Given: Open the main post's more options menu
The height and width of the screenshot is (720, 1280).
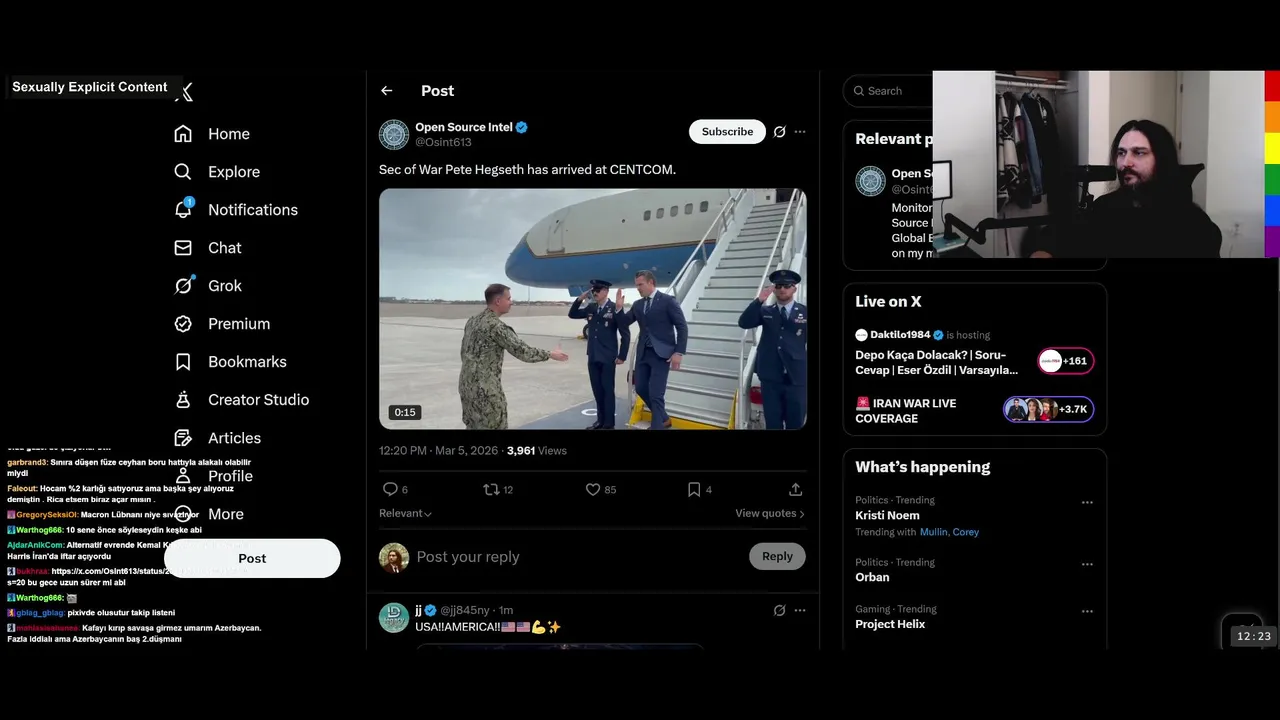Looking at the screenshot, I should click(x=800, y=132).
